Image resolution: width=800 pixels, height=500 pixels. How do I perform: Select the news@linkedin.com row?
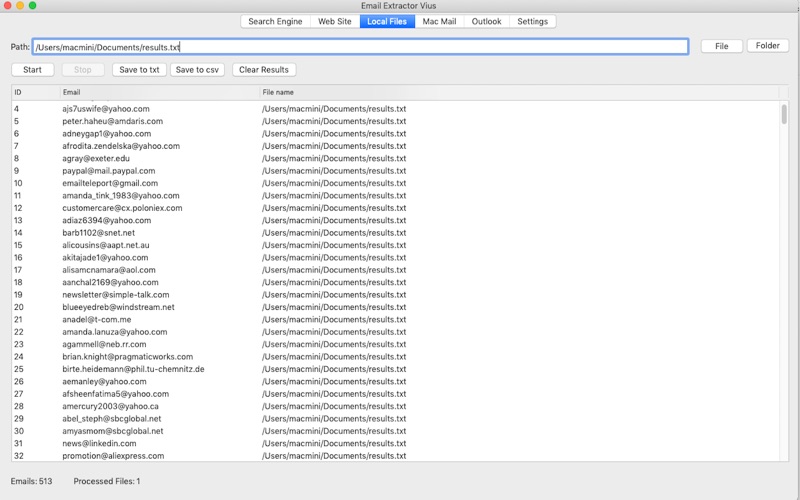(x=396, y=443)
